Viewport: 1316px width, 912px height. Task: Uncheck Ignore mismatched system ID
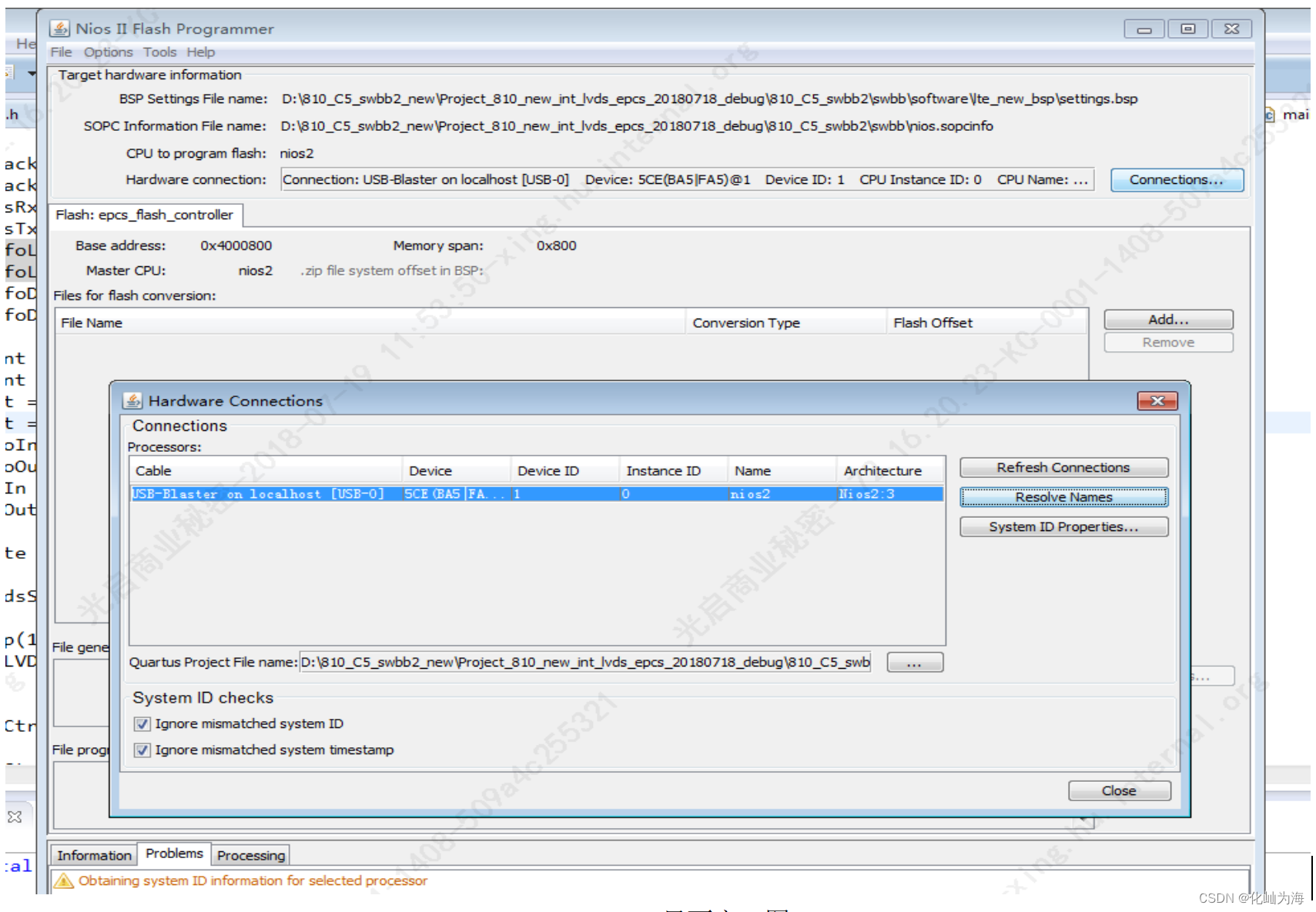pos(142,723)
